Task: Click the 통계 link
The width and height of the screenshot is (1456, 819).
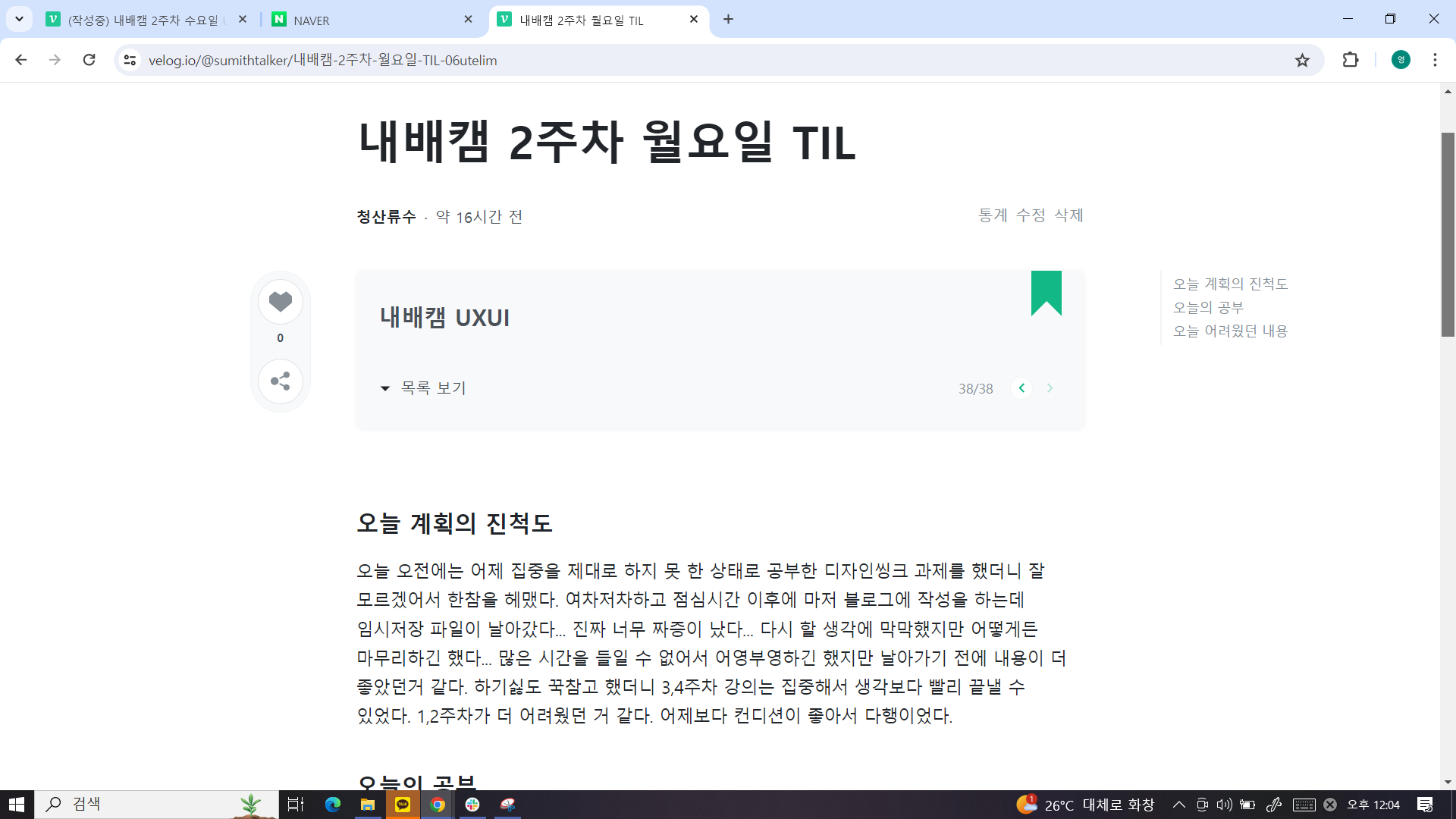Action: coord(993,215)
